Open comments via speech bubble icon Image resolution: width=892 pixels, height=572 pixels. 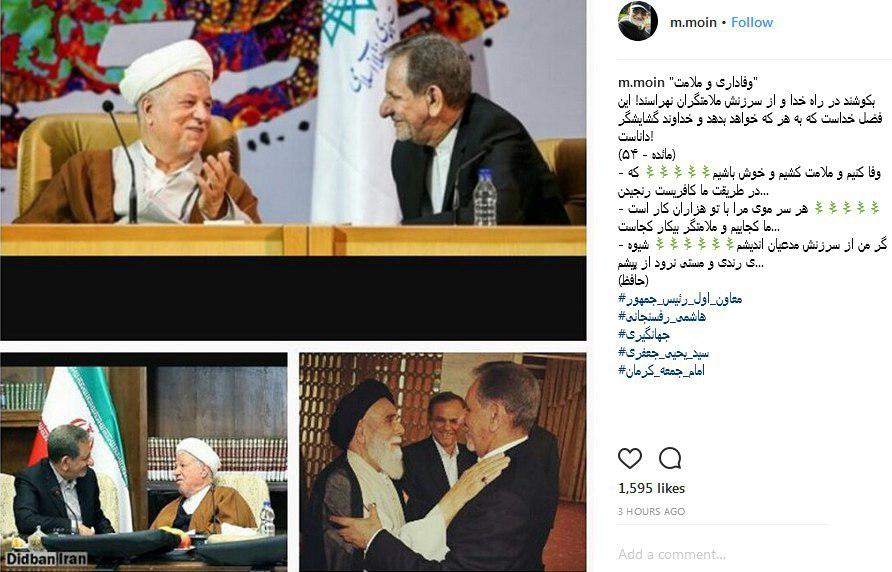[x=670, y=458]
